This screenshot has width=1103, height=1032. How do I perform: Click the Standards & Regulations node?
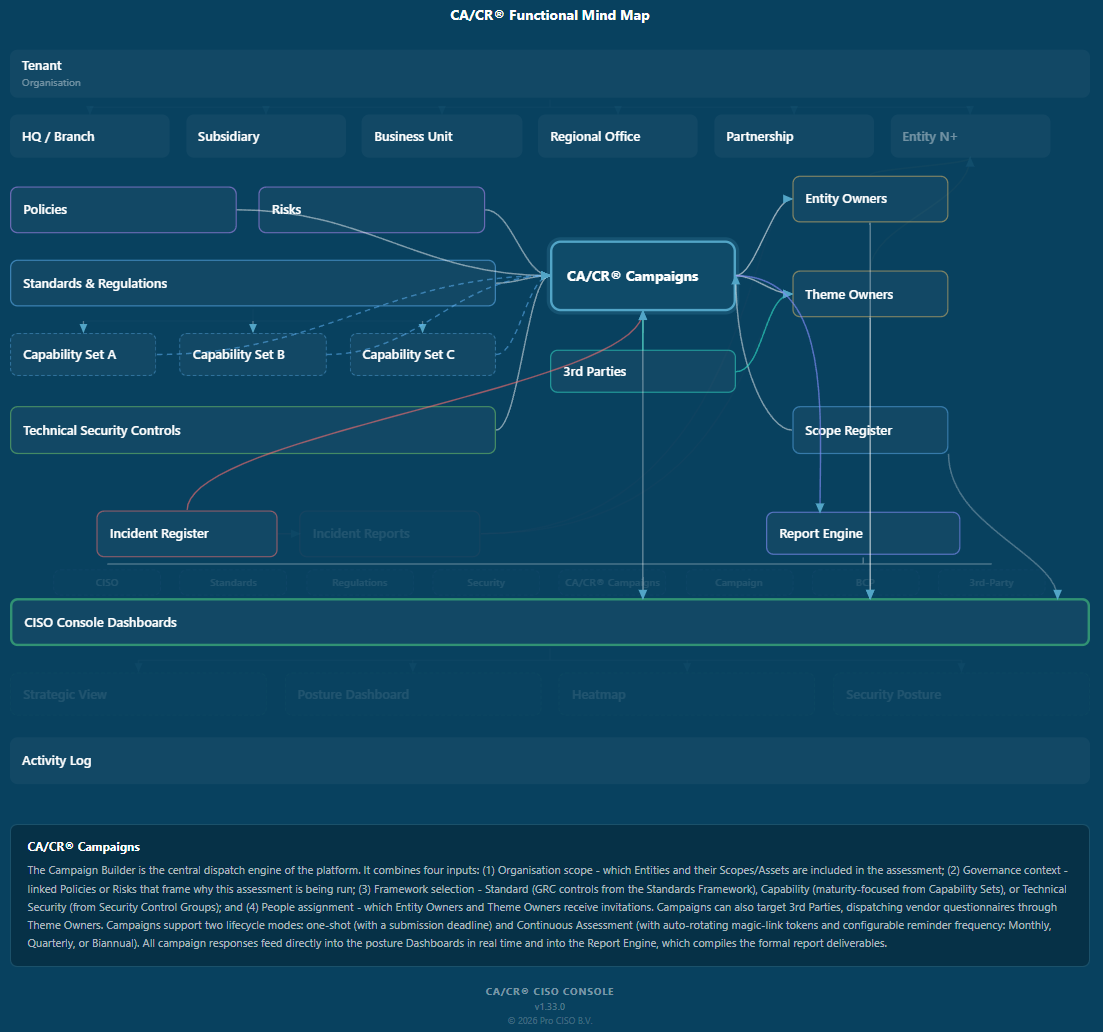point(253,284)
